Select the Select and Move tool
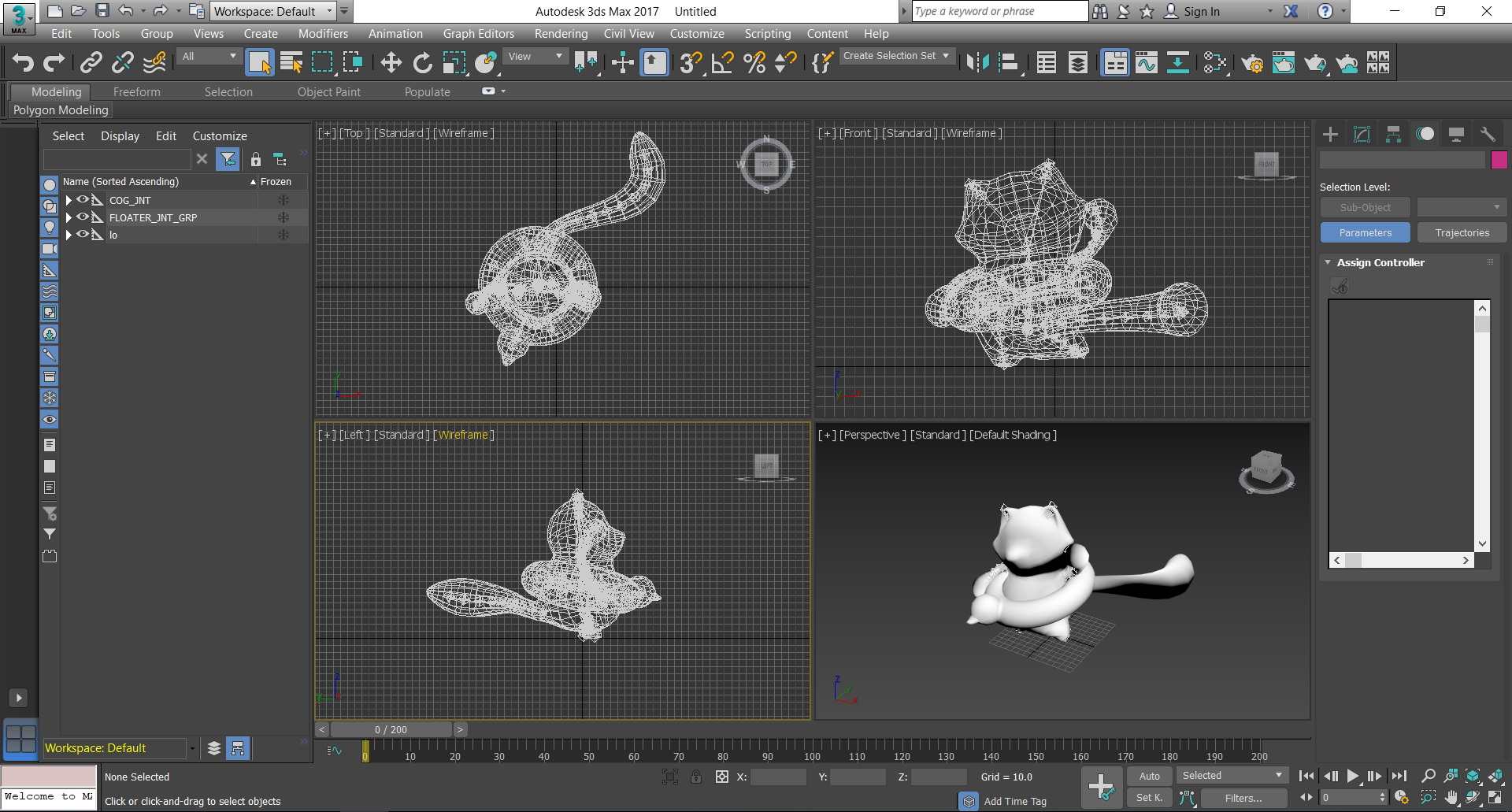 [x=390, y=62]
